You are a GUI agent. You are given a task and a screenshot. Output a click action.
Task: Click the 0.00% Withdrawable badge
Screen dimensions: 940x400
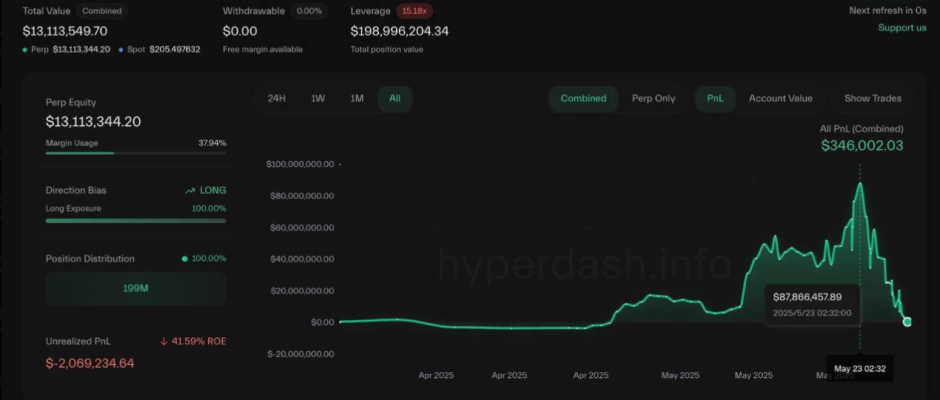click(310, 11)
